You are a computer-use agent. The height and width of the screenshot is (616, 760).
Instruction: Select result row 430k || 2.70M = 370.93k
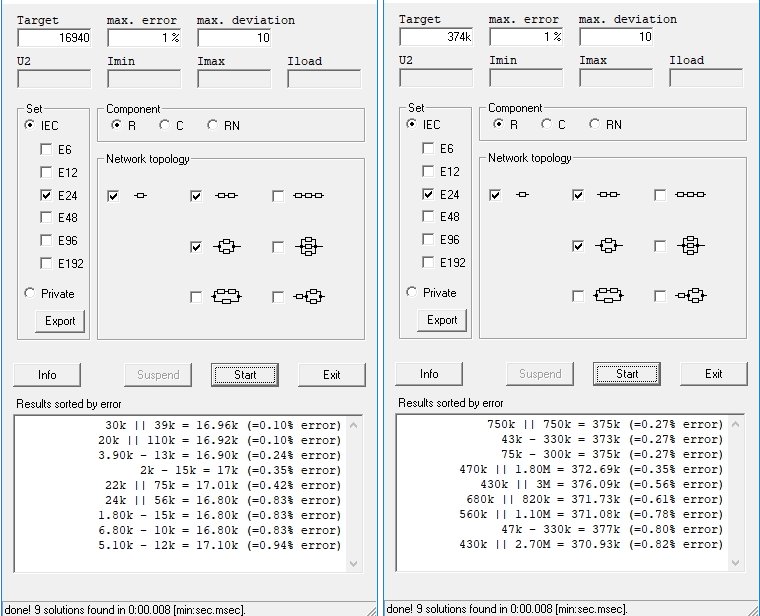591,545
